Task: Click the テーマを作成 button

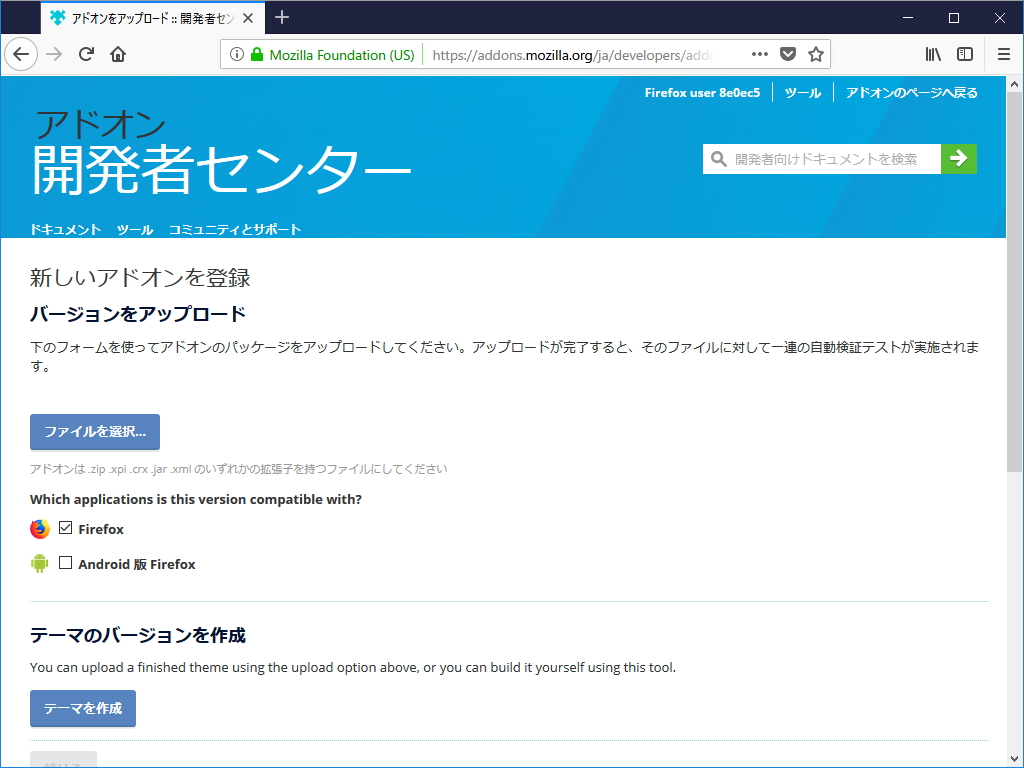Action: click(82, 708)
